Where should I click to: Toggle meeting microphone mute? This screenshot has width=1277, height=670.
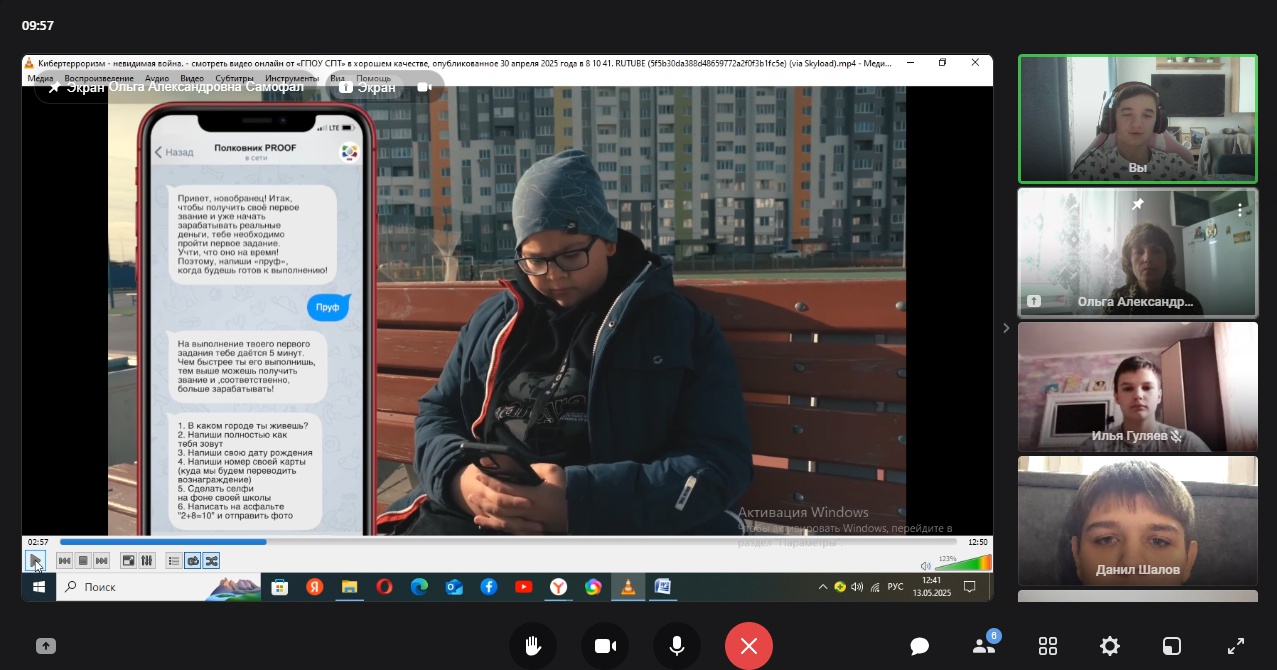point(677,646)
